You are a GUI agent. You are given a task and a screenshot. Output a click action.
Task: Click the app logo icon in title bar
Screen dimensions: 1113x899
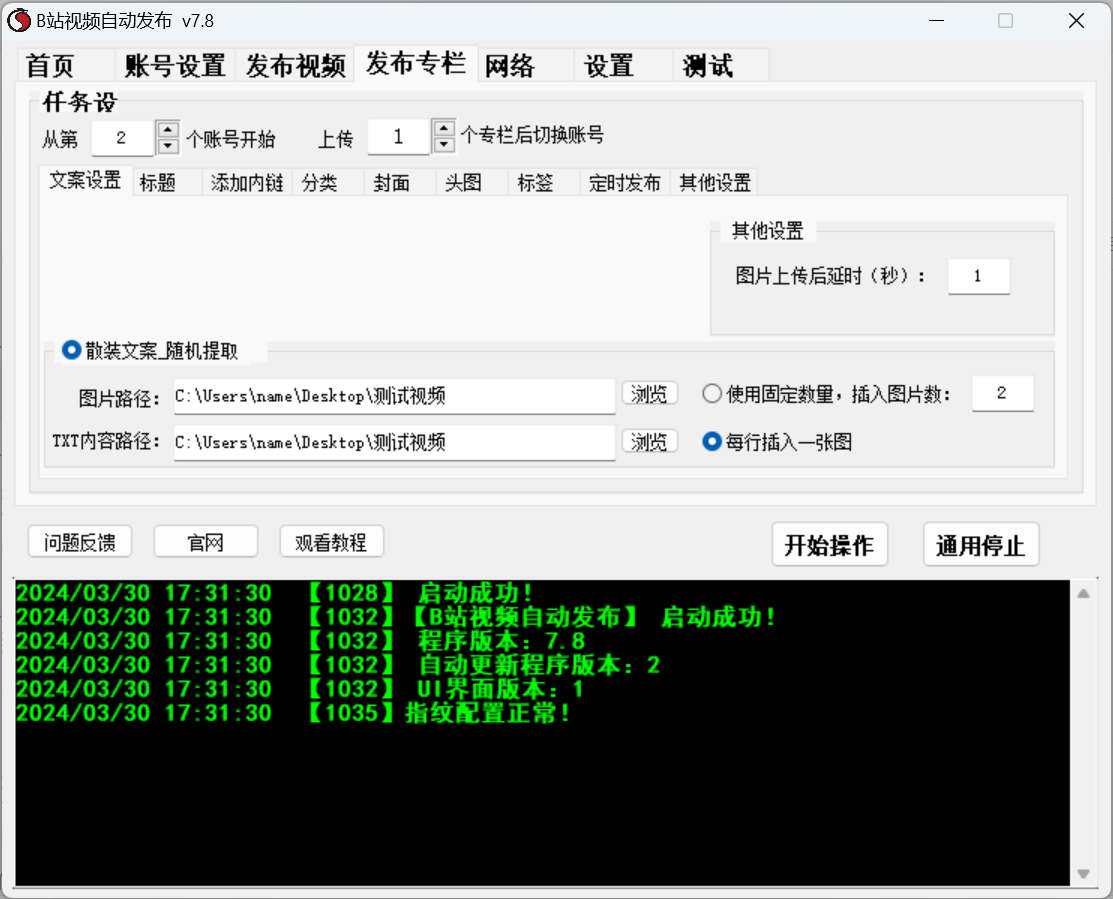tap(18, 21)
